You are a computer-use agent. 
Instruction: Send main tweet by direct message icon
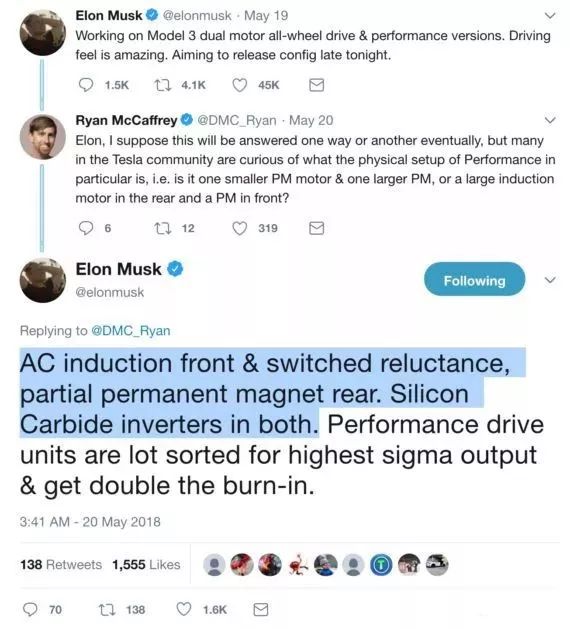pos(261,610)
